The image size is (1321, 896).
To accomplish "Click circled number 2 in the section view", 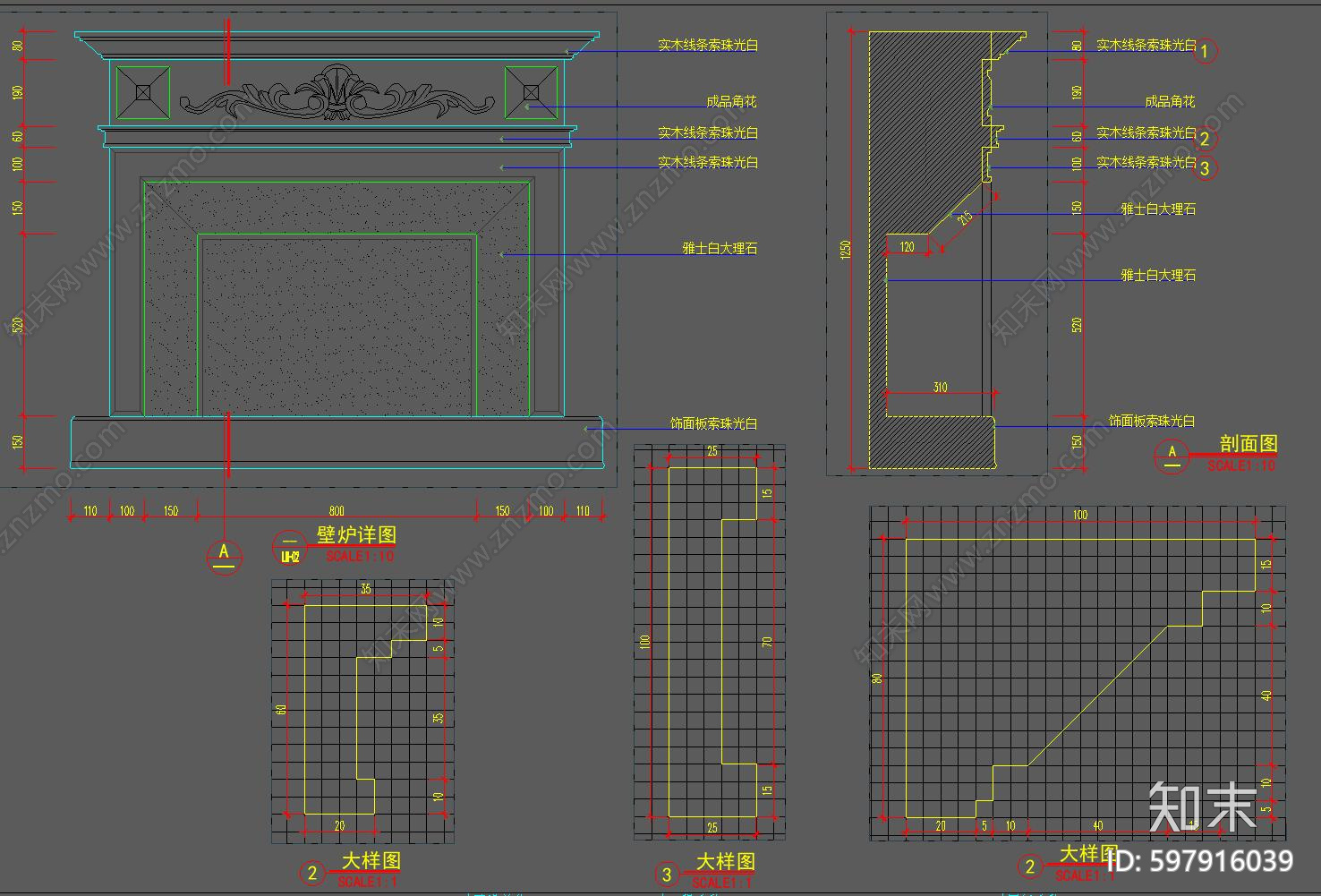I will pos(1206,139).
